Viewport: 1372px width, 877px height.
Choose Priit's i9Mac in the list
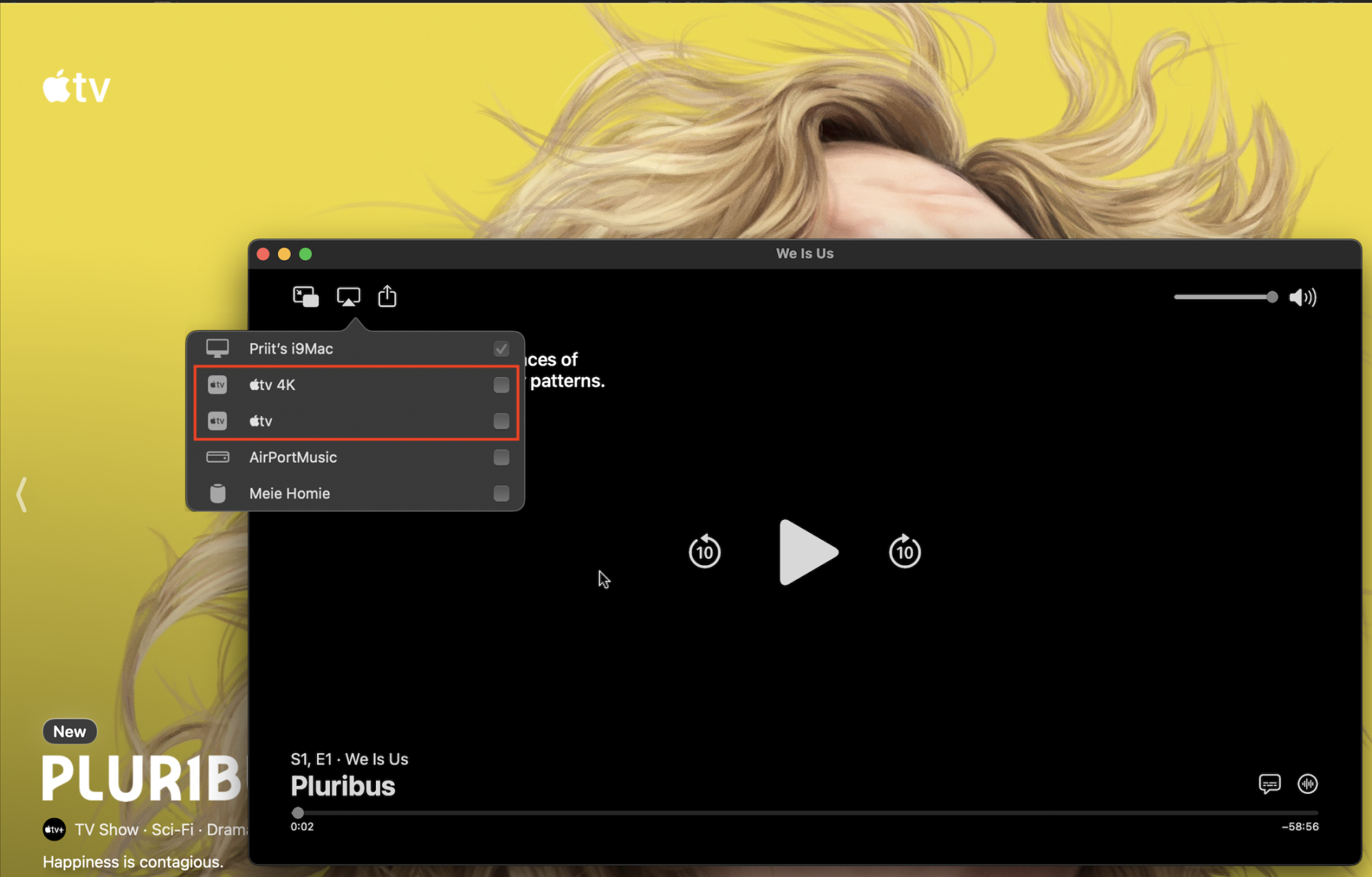click(x=291, y=349)
